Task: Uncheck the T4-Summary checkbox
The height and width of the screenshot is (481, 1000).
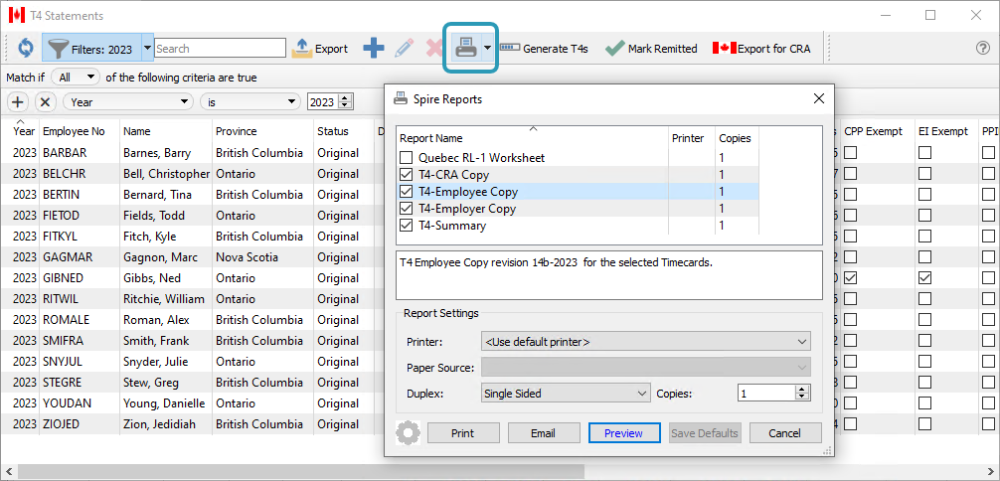Action: pyautogui.click(x=406, y=225)
